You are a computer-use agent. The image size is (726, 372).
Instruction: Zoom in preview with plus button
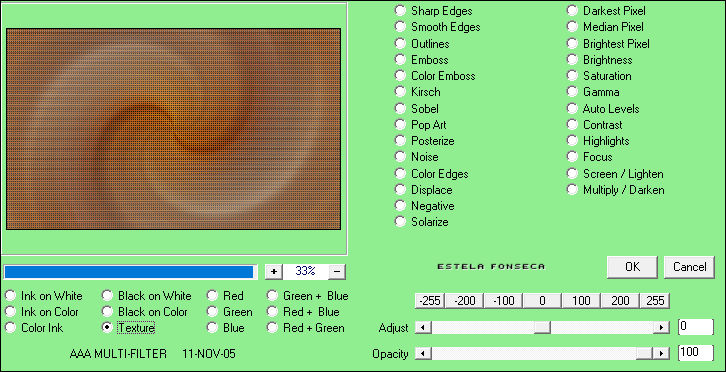click(x=274, y=271)
